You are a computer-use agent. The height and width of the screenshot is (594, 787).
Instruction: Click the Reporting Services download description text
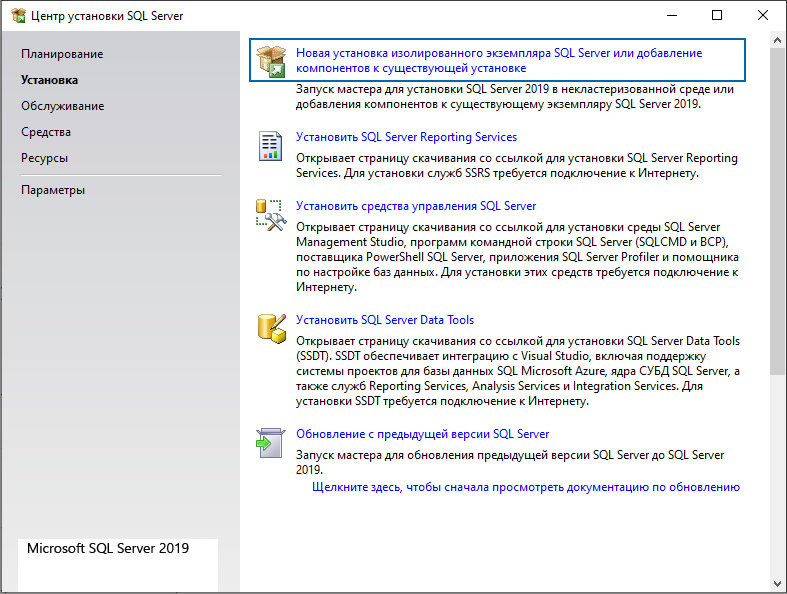517,166
